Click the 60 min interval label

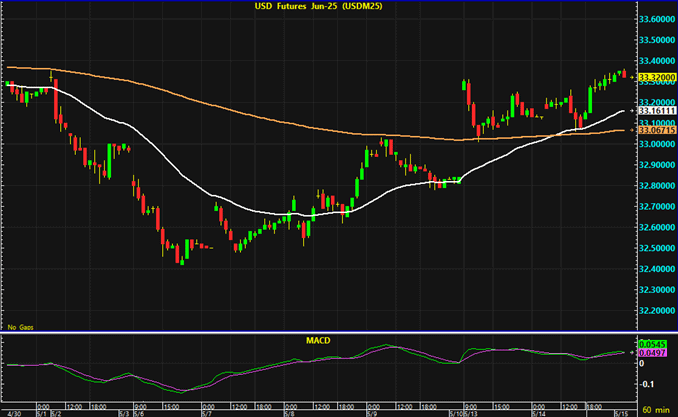click(x=656, y=411)
